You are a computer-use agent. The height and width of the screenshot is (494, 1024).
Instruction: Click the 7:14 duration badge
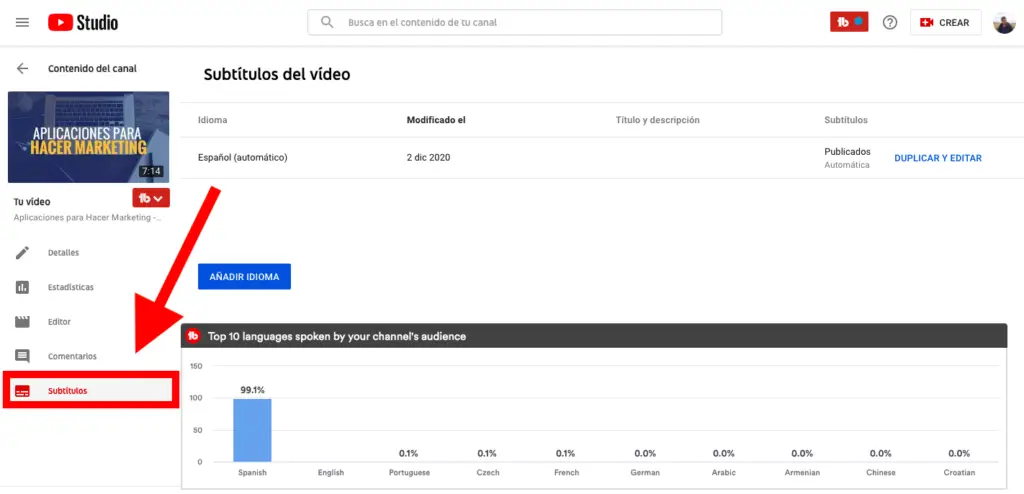151,171
